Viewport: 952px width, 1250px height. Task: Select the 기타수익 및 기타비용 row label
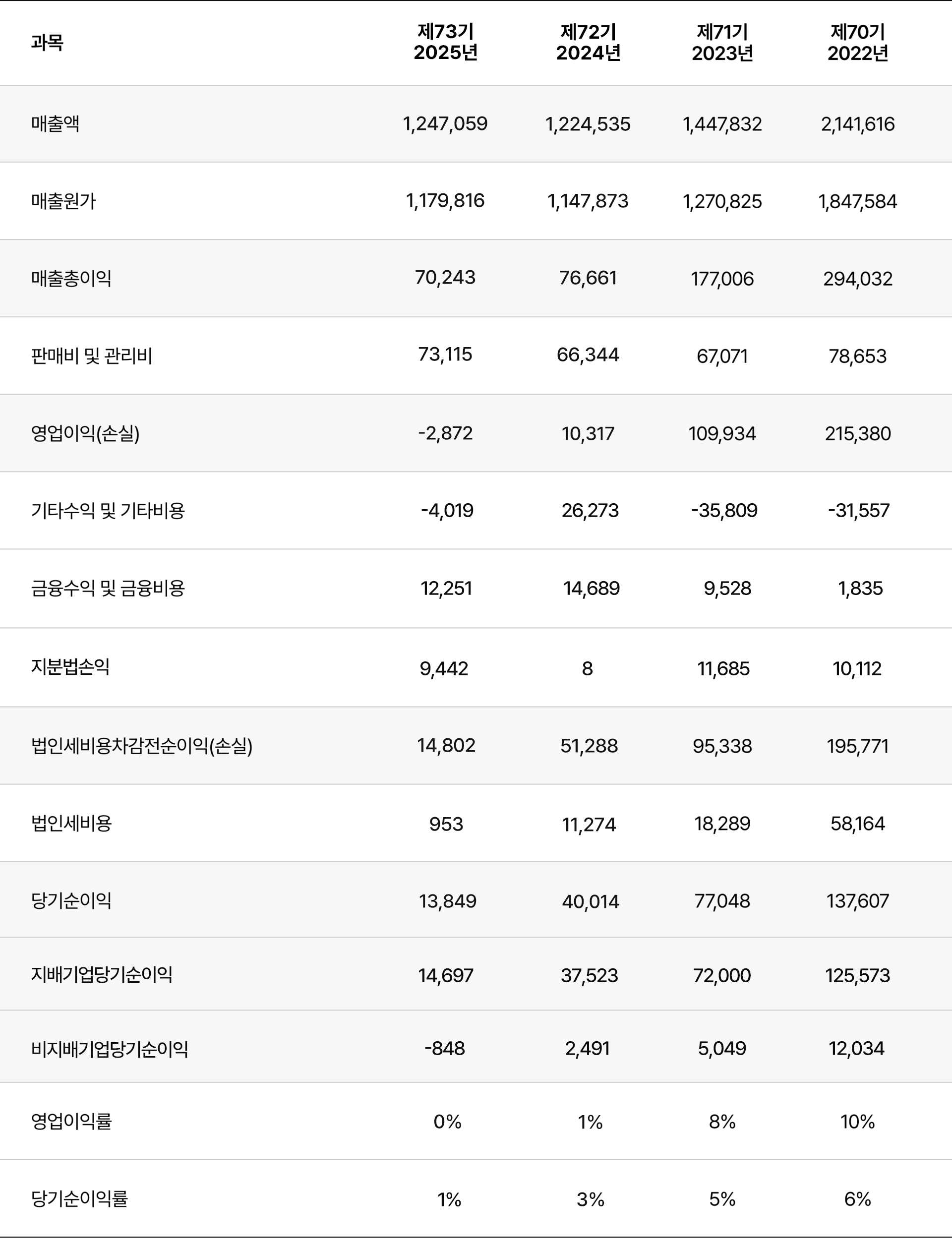pyautogui.click(x=108, y=511)
